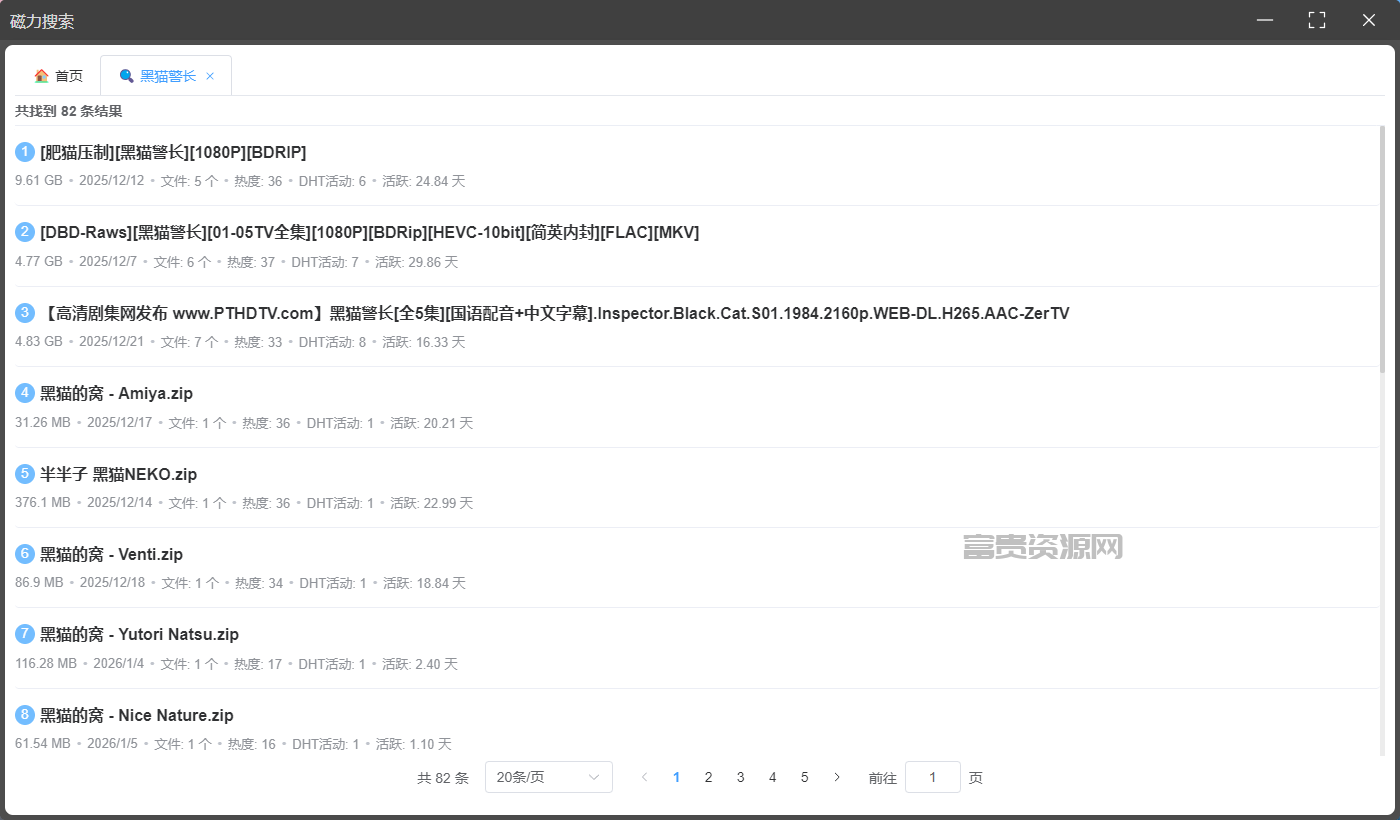The height and width of the screenshot is (820, 1400).
Task: Open result 黑猫的窝 - Yutori Natsu.zip
Action: click(x=139, y=634)
